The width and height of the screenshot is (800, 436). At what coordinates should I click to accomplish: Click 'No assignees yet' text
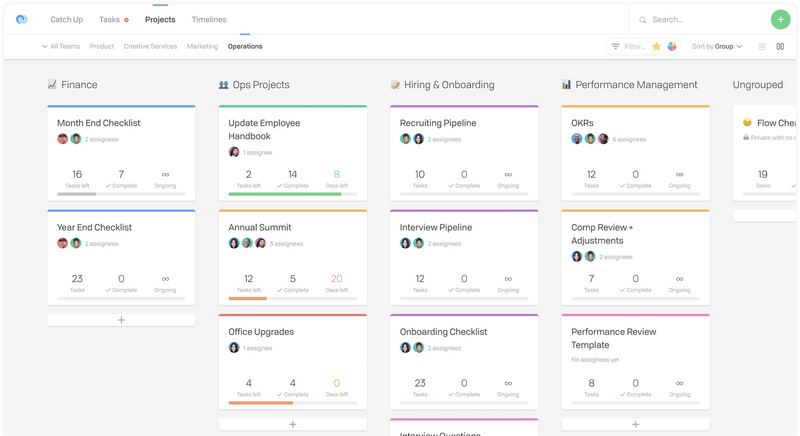coord(595,360)
